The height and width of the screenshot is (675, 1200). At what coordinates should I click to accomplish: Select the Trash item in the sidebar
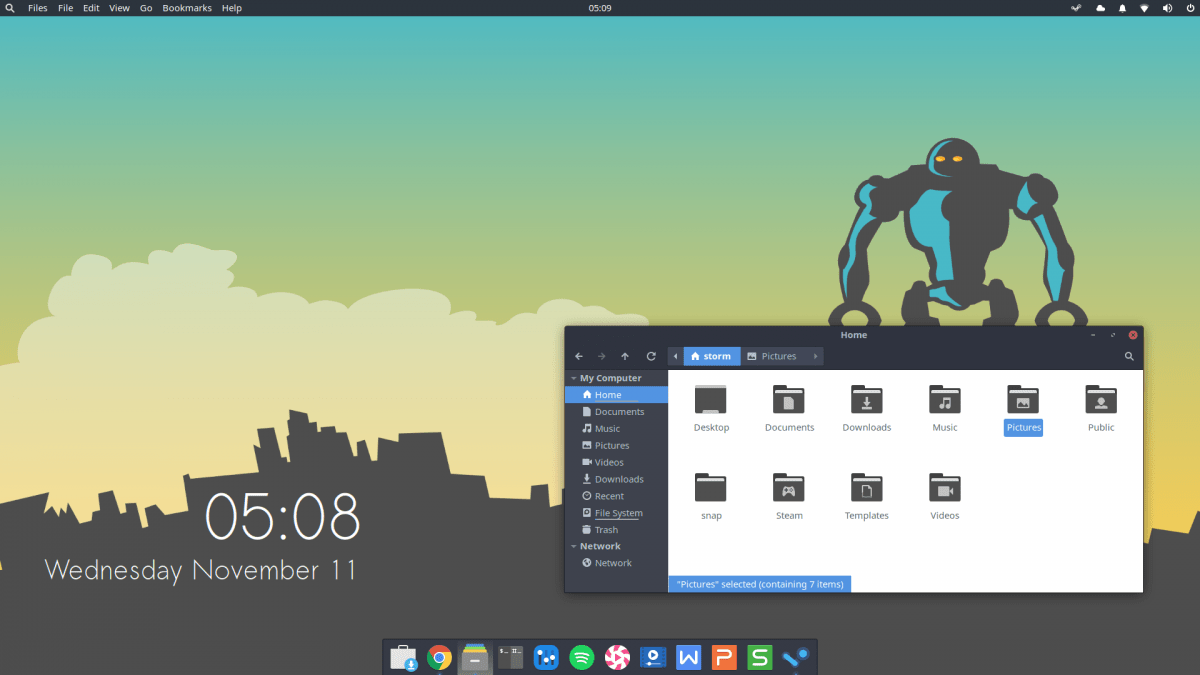click(x=603, y=529)
